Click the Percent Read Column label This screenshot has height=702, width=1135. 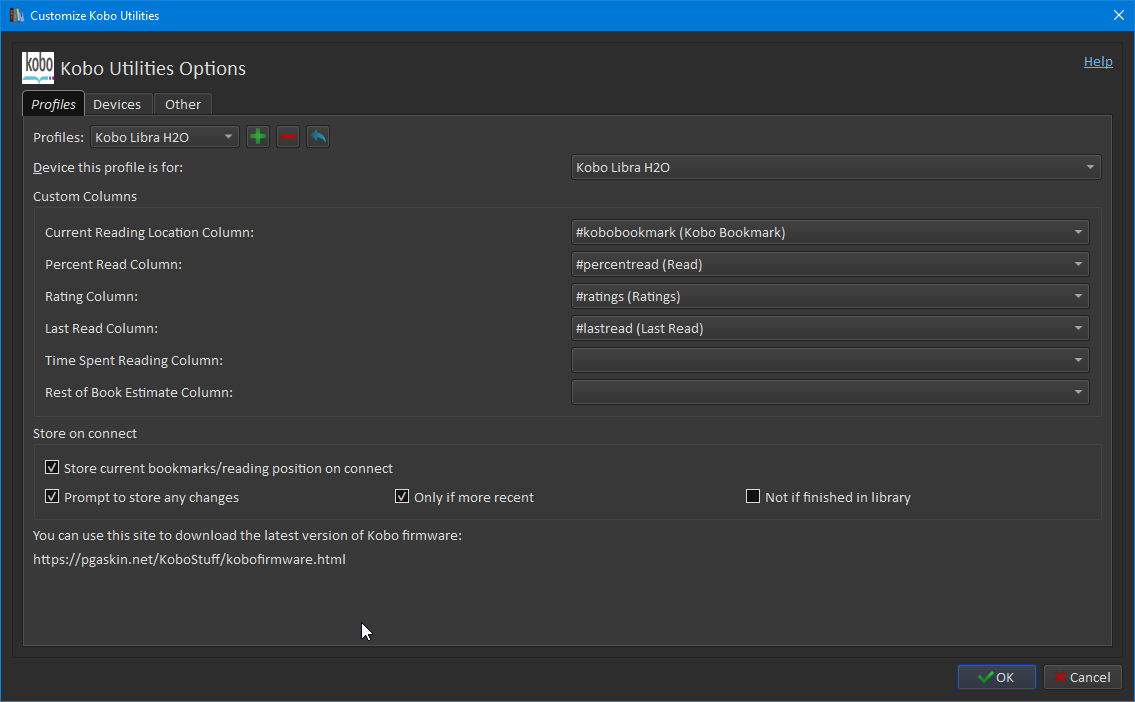coord(114,264)
